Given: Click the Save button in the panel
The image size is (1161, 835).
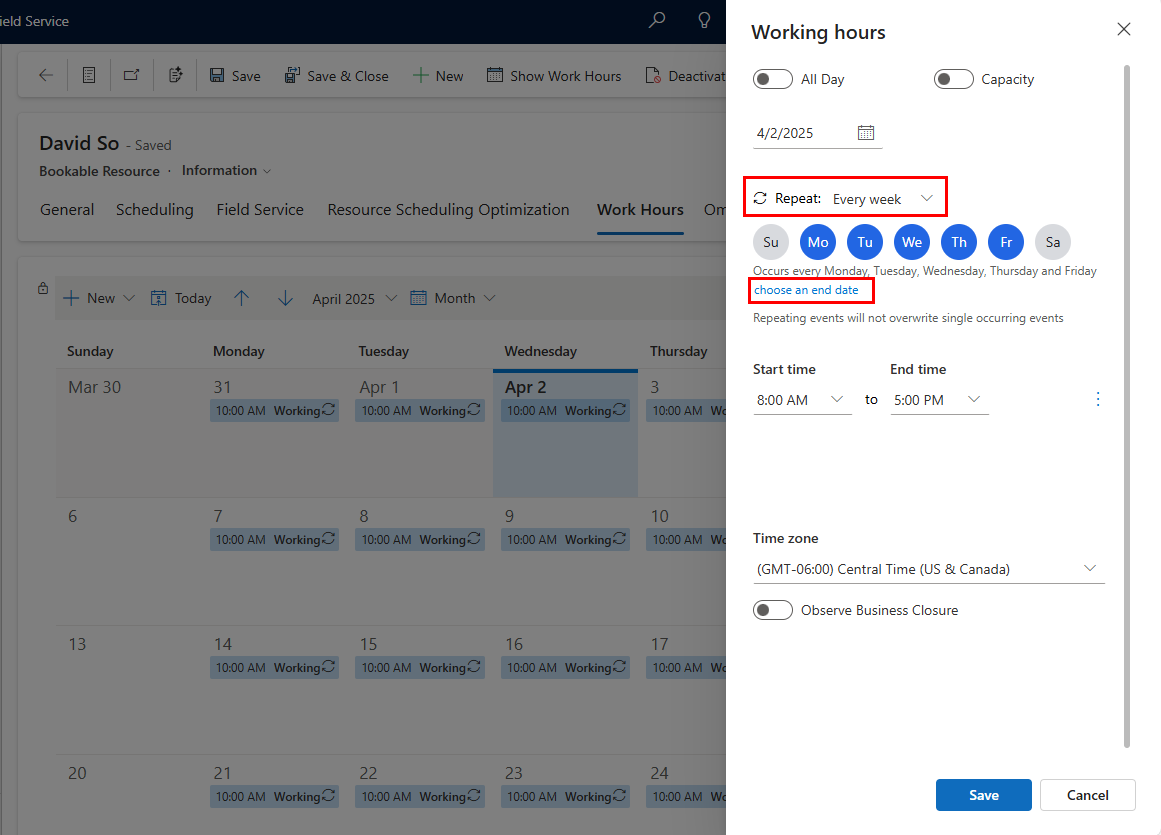Looking at the screenshot, I should (983, 794).
